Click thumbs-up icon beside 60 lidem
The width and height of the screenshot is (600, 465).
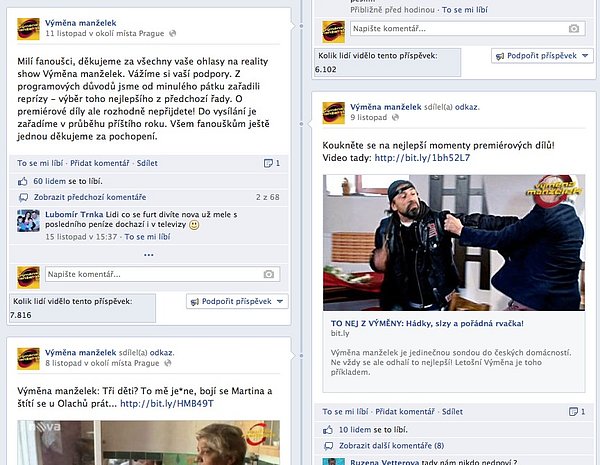coord(23,181)
